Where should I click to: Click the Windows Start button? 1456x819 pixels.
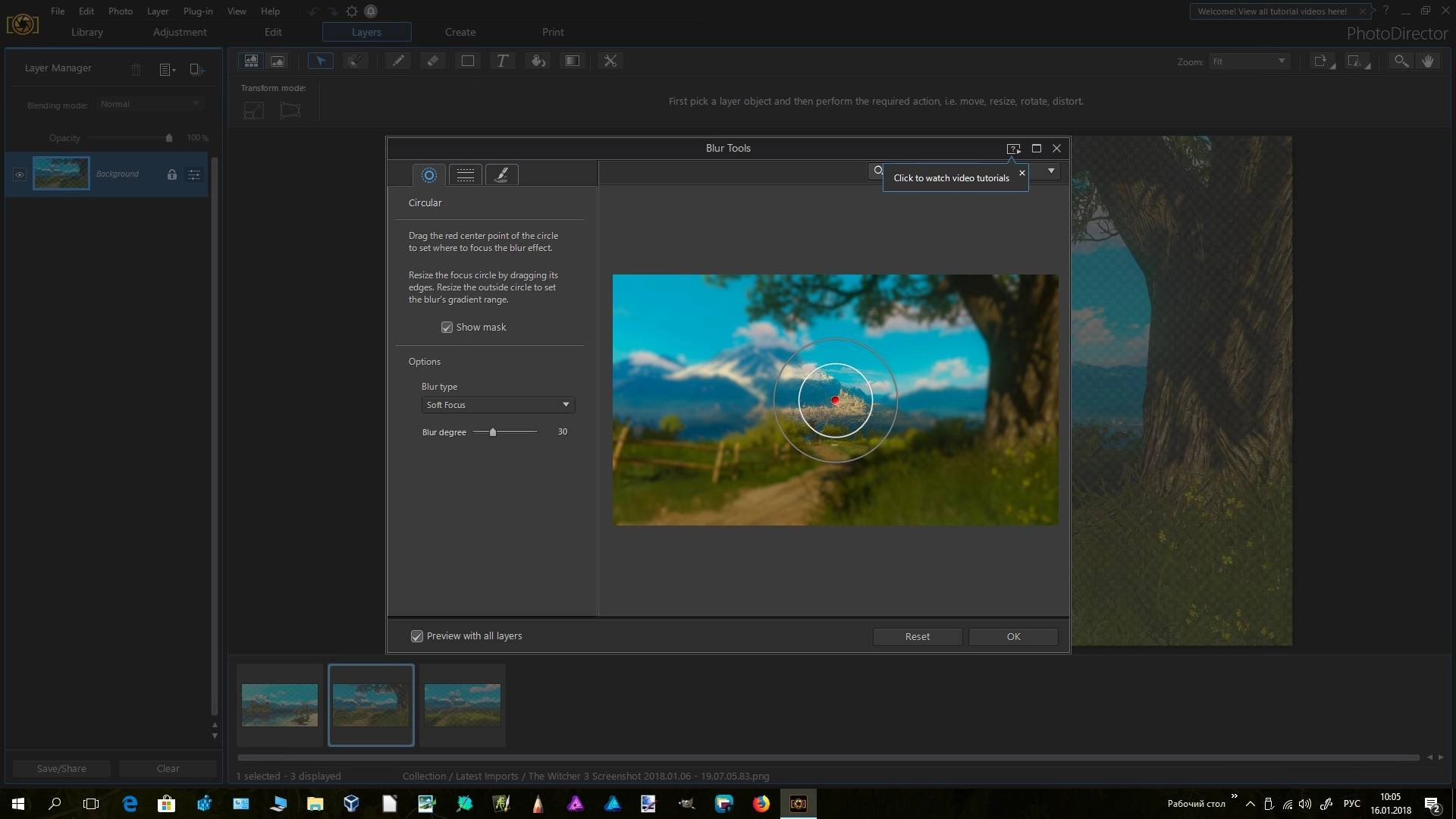pyautogui.click(x=18, y=804)
